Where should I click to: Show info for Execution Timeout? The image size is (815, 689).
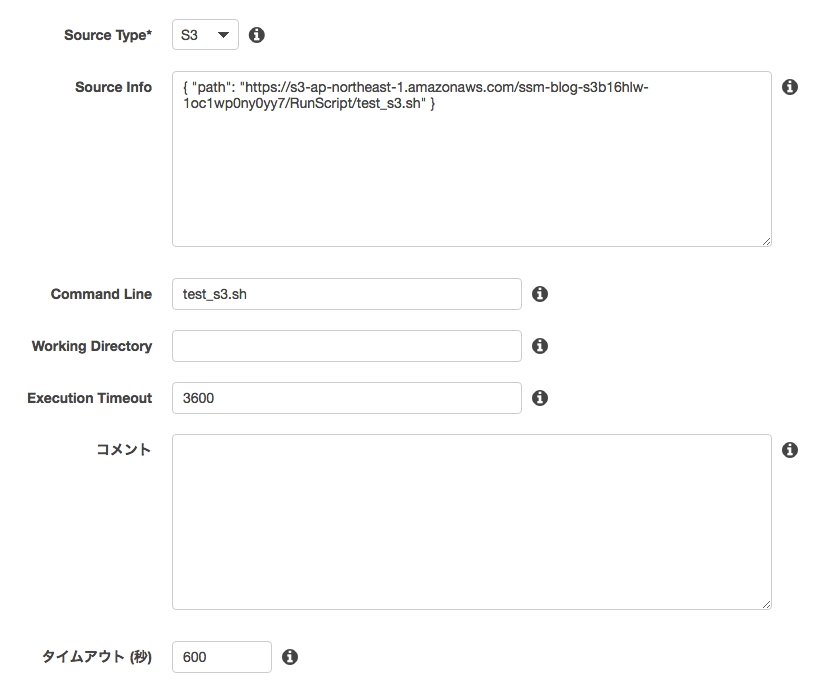click(x=539, y=398)
